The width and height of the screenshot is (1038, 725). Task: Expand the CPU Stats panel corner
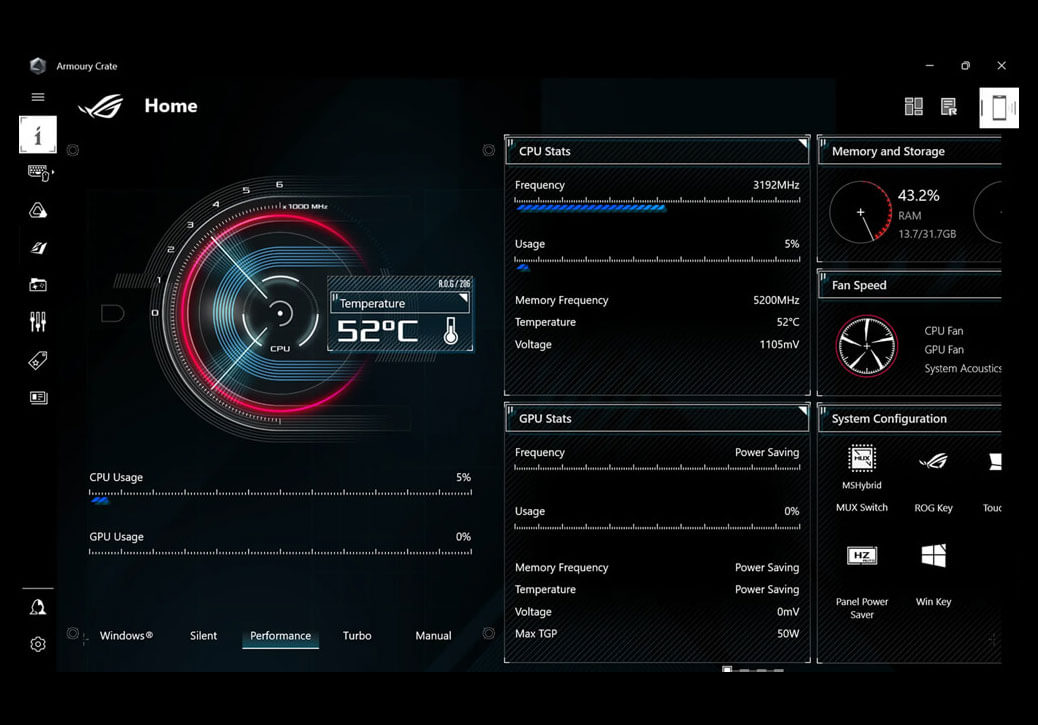(x=802, y=143)
